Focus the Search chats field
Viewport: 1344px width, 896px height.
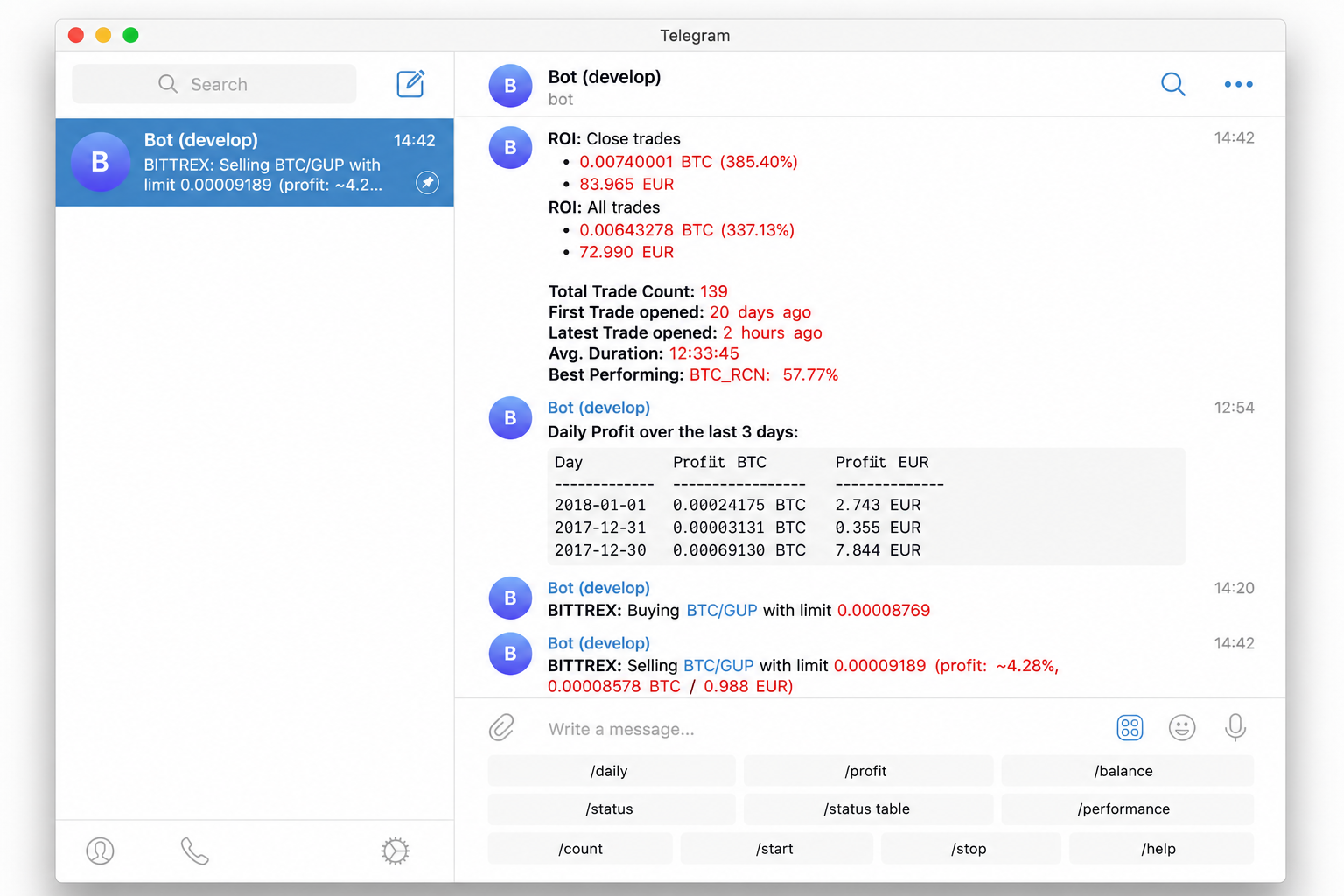pyautogui.click(x=213, y=84)
